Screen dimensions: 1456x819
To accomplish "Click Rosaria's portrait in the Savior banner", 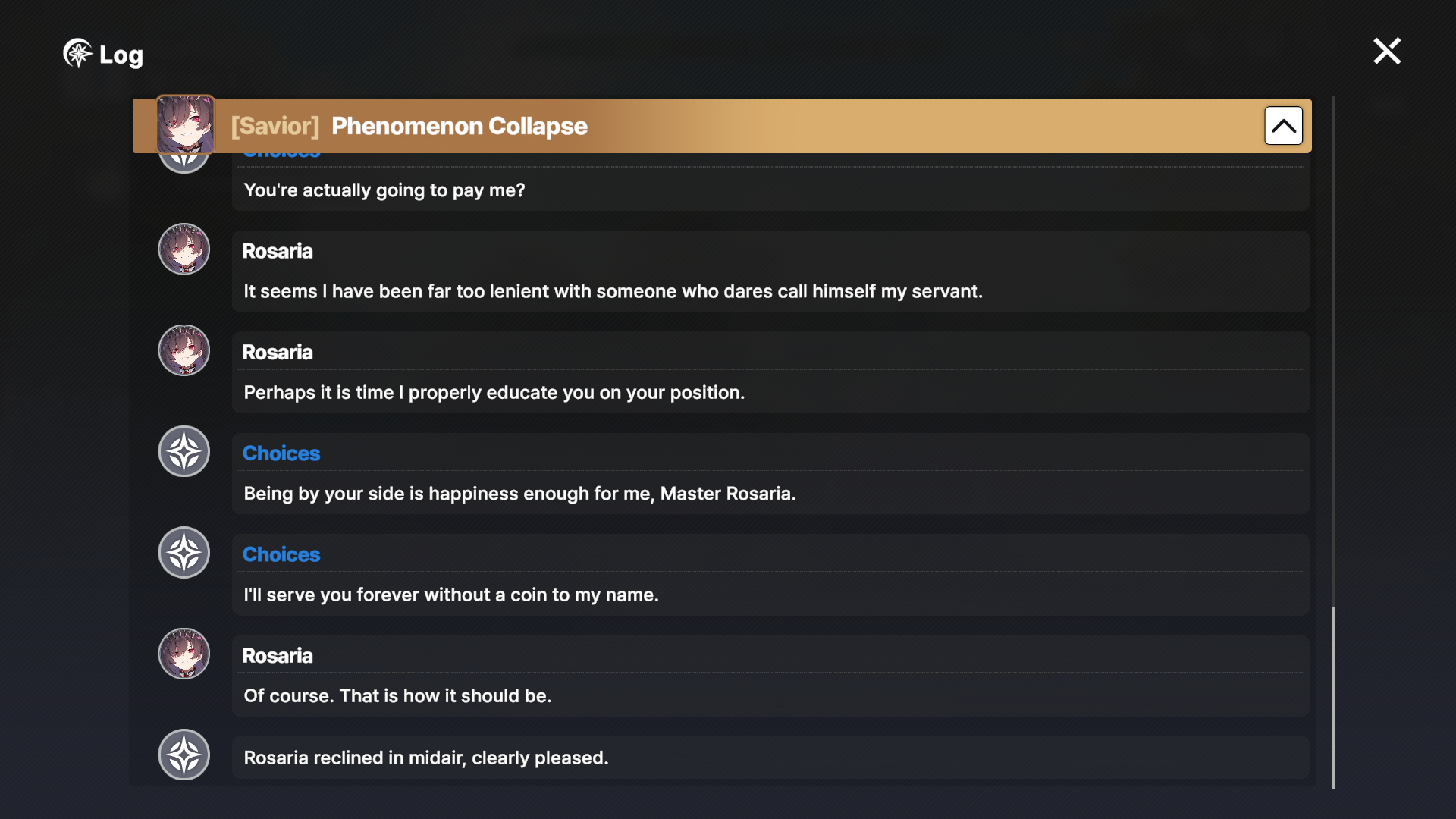I will (x=185, y=124).
